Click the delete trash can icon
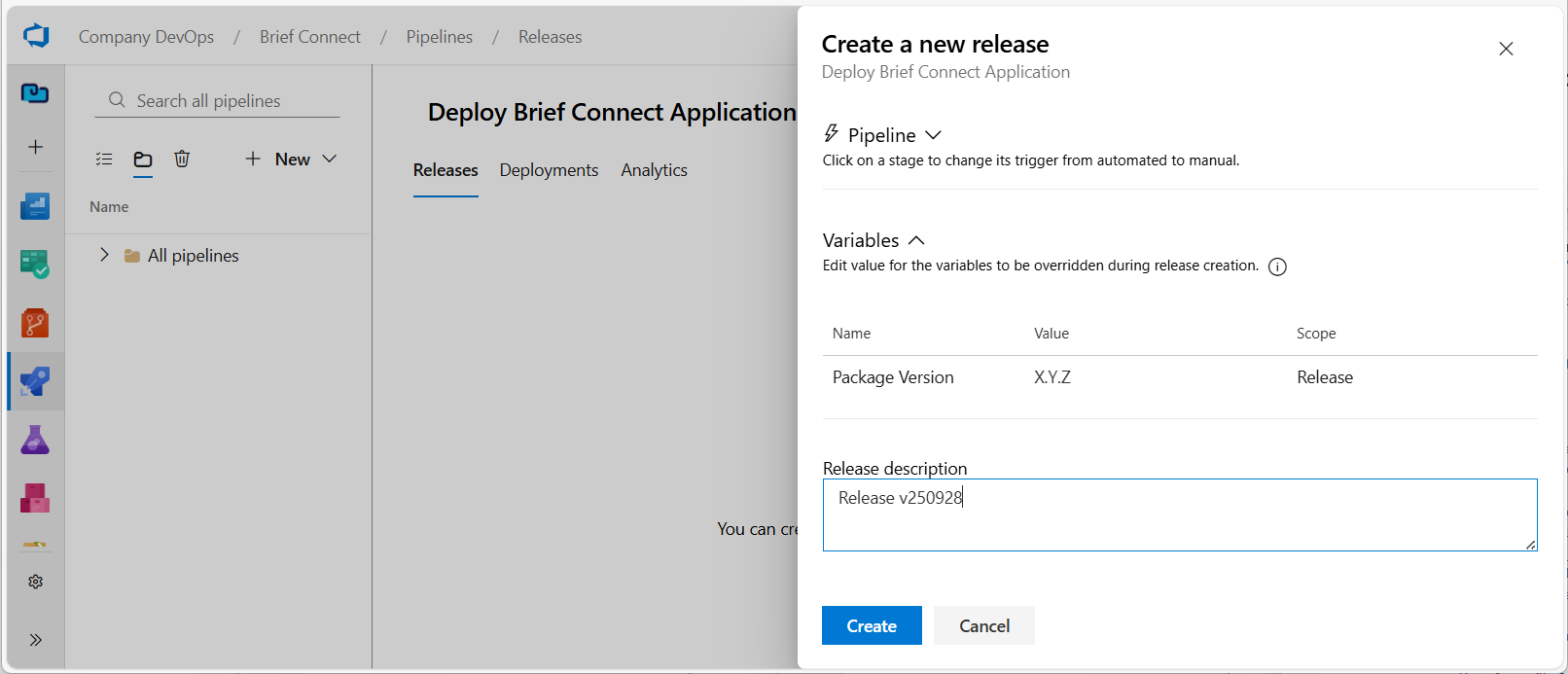This screenshot has width=1568, height=674. (182, 159)
